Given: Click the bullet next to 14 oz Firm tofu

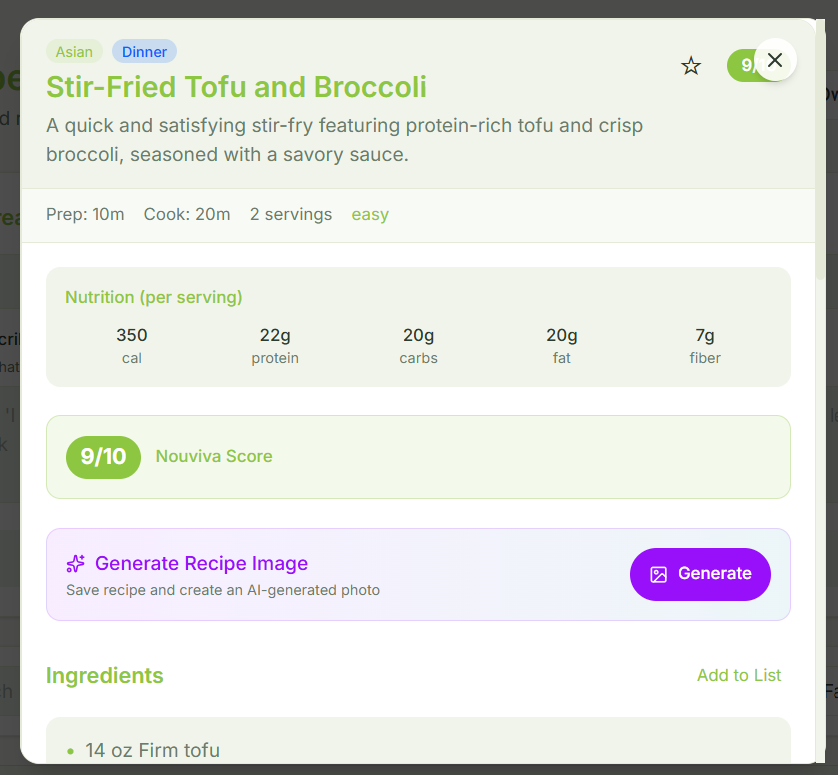Looking at the screenshot, I should coord(70,749).
